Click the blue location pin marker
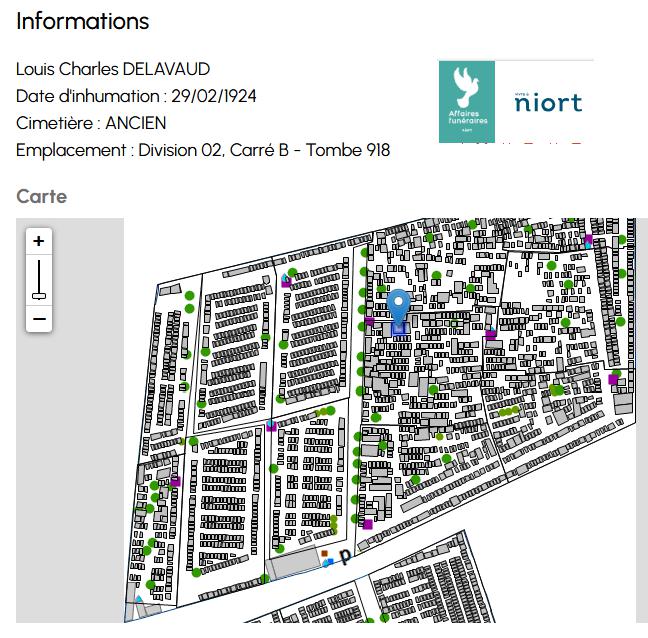Image resolution: width=648 pixels, height=638 pixels. coord(399,304)
